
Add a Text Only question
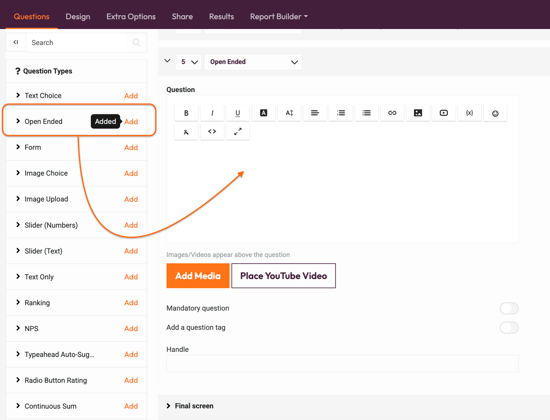pyautogui.click(x=131, y=277)
